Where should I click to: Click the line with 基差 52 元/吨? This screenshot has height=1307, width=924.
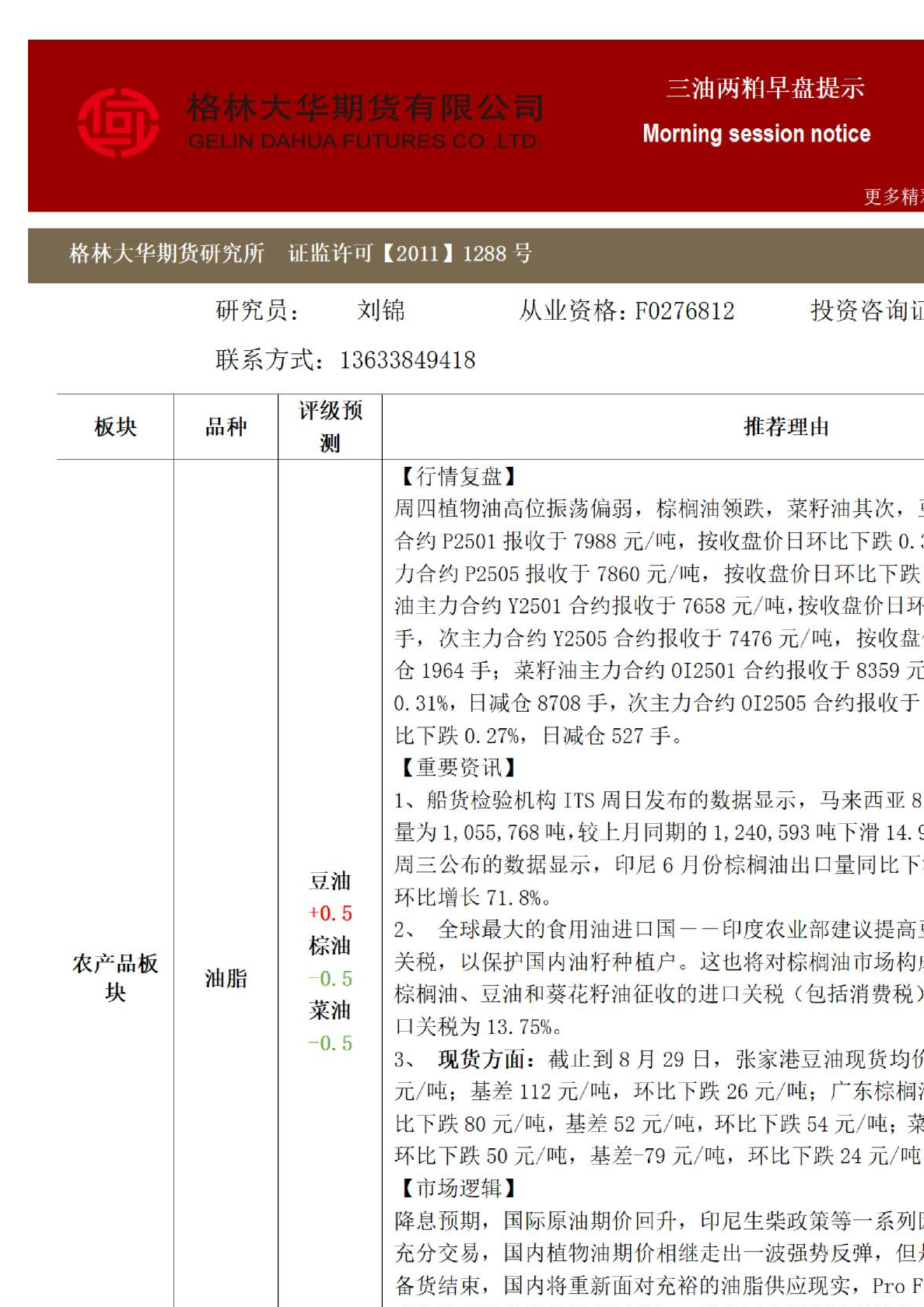pos(659,1124)
